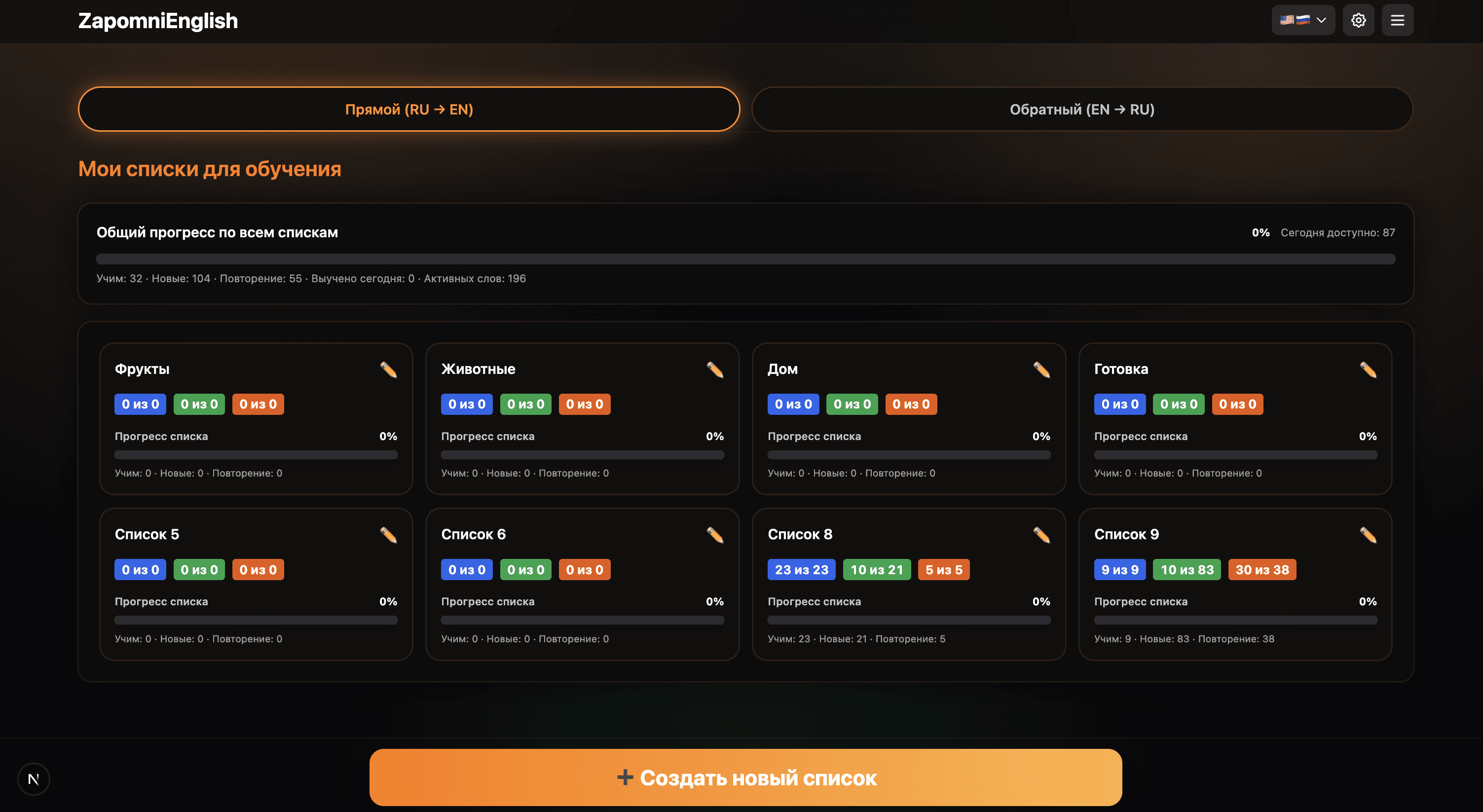The image size is (1483, 812).
Task: Click the overall progress bar
Action: [745, 259]
